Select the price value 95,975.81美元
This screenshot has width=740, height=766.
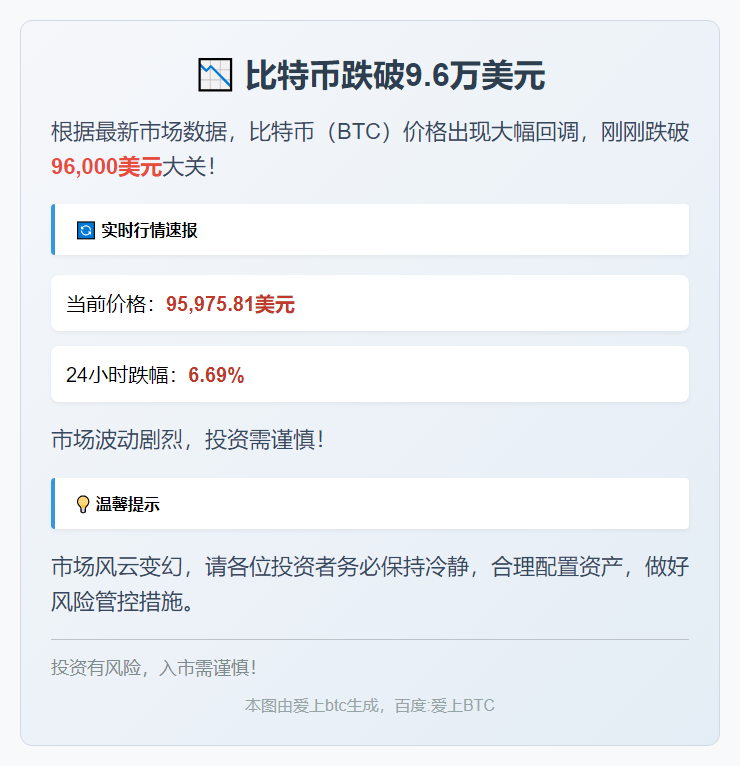click(x=230, y=304)
